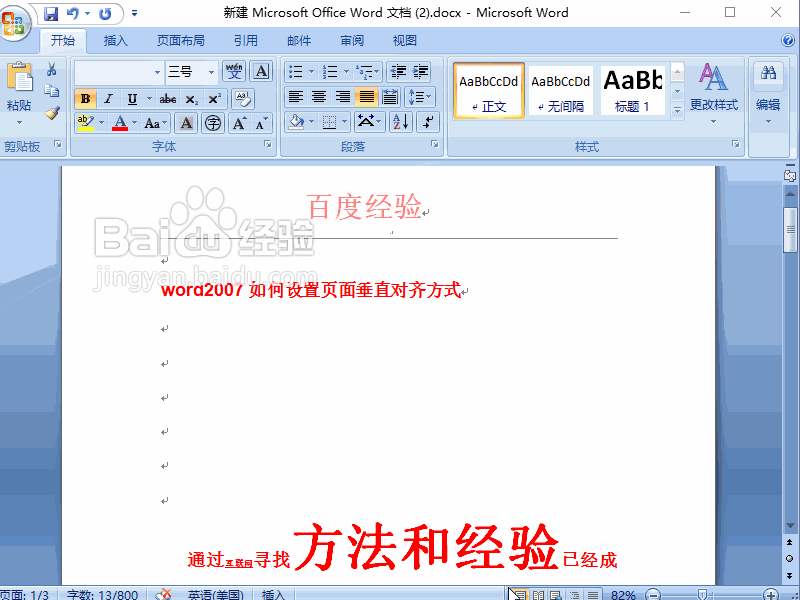Expand underline style dropdown arrow
Image resolution: width=800 pixels, height=600 pixels.
coord(149,98)
